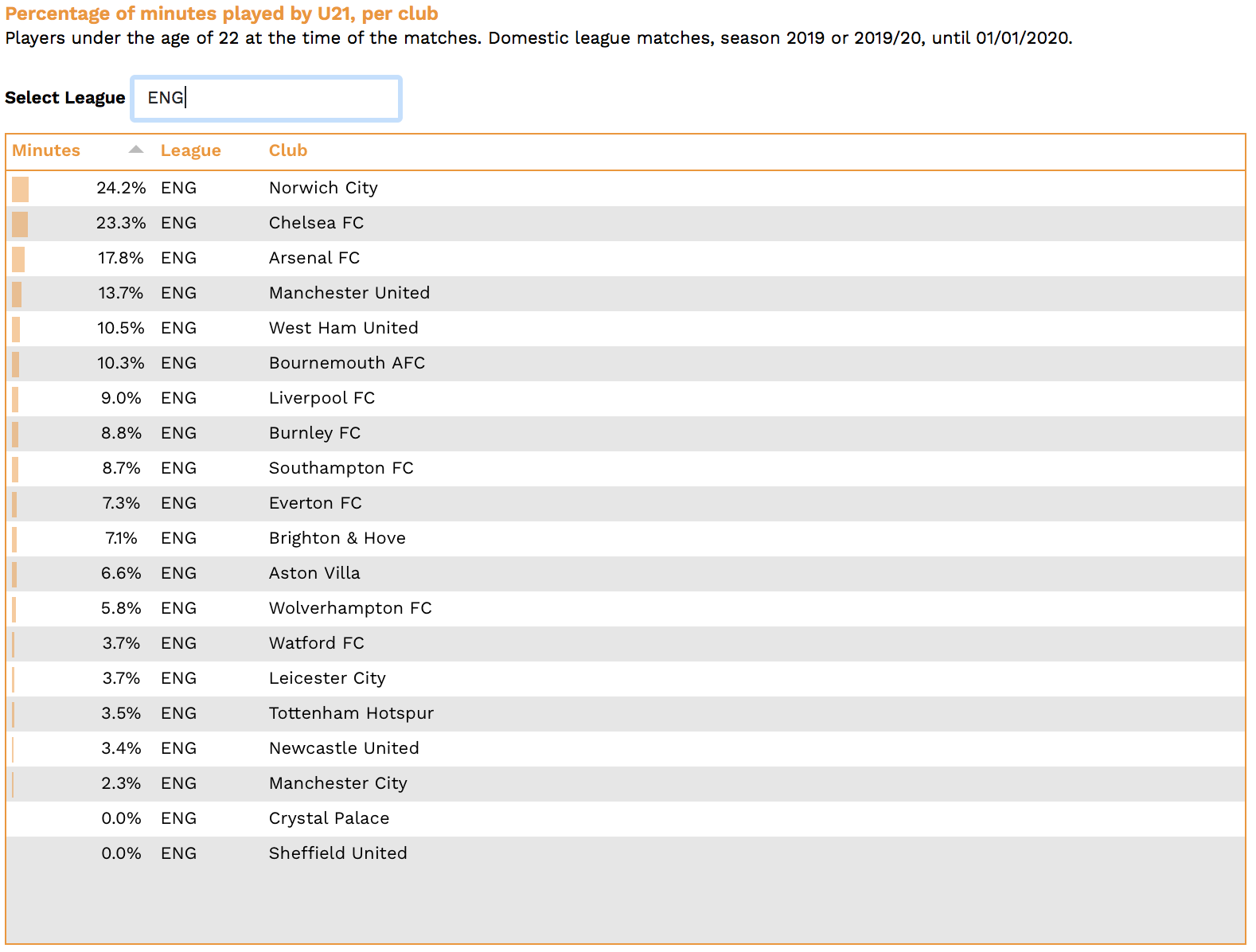Select the Tottenham Hotspur club name

pyautogui.click(x=351, y=713)
